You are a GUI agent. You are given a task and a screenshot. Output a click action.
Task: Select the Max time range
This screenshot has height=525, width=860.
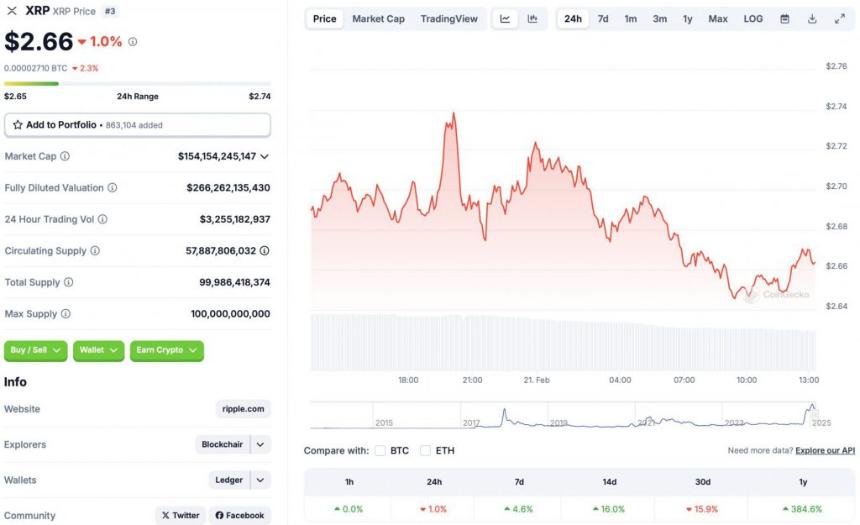(x=718, y=19)
